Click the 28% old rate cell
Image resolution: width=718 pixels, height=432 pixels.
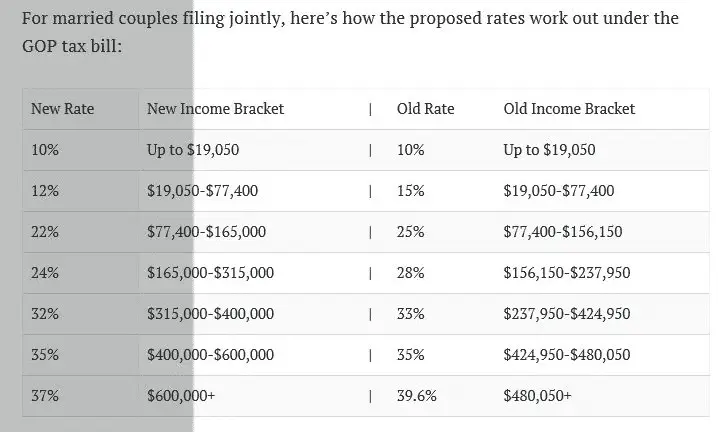tap(410, 273)
